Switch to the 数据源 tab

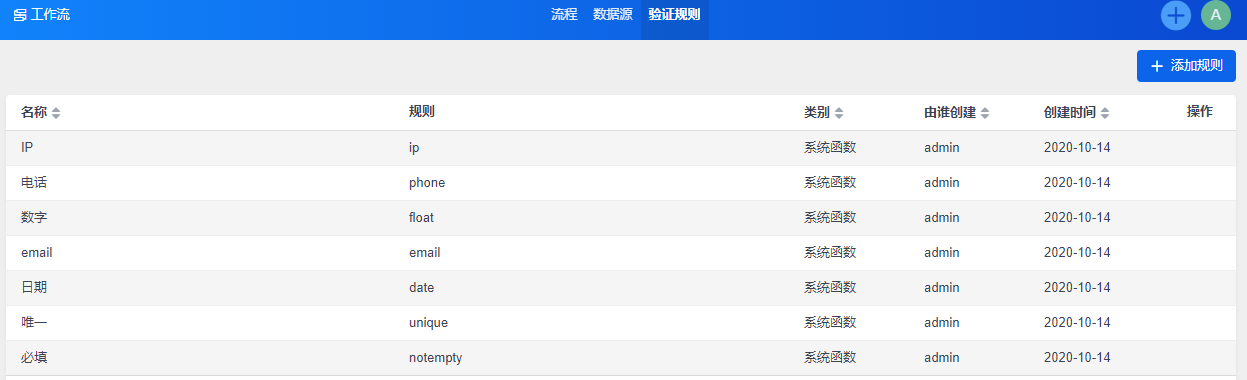click(613, 15)
